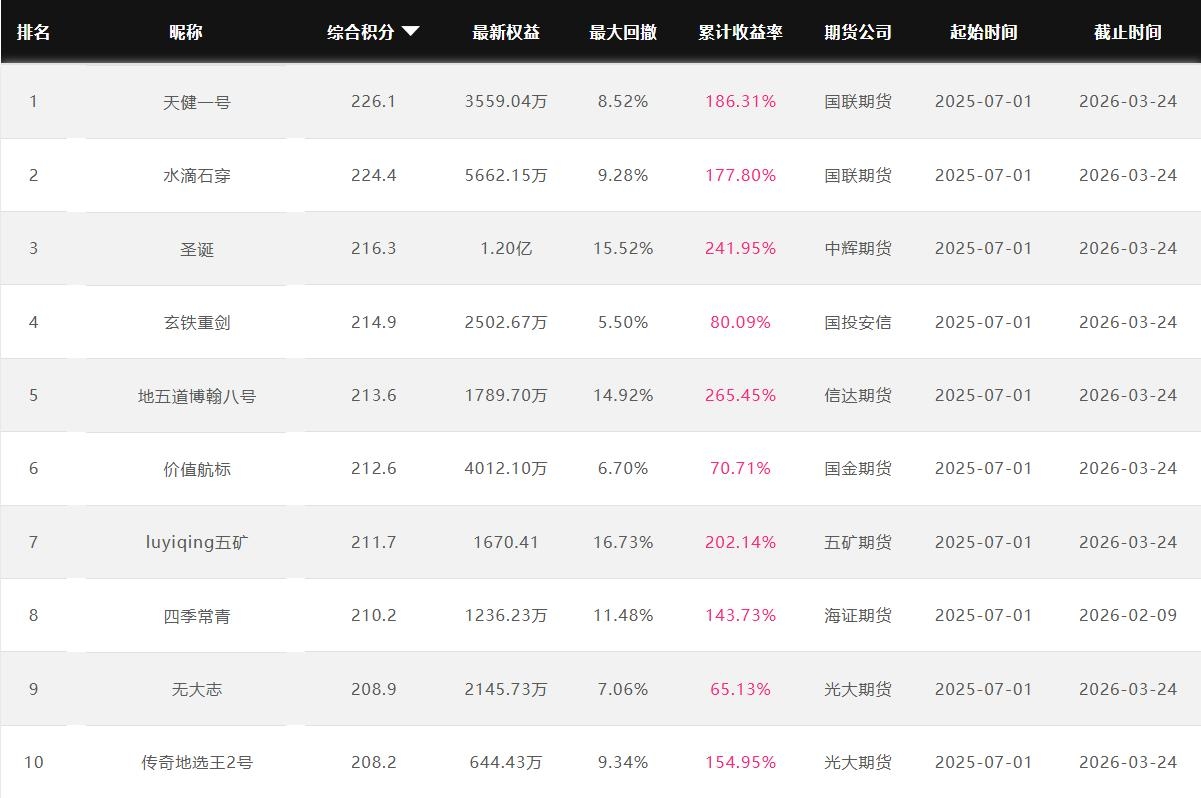Open trader 天健一号 profile
Screen dimensions: 1201x798
click(x=197, y=102)
